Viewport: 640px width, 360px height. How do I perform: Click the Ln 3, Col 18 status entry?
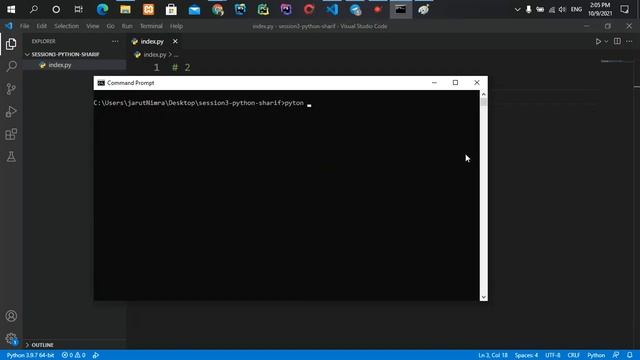(x=493, y=355)
